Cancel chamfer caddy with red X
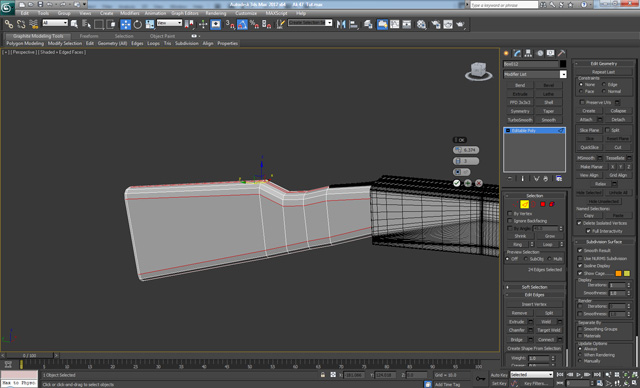This screenshot has width=640, height=388. tap(479, 183)
